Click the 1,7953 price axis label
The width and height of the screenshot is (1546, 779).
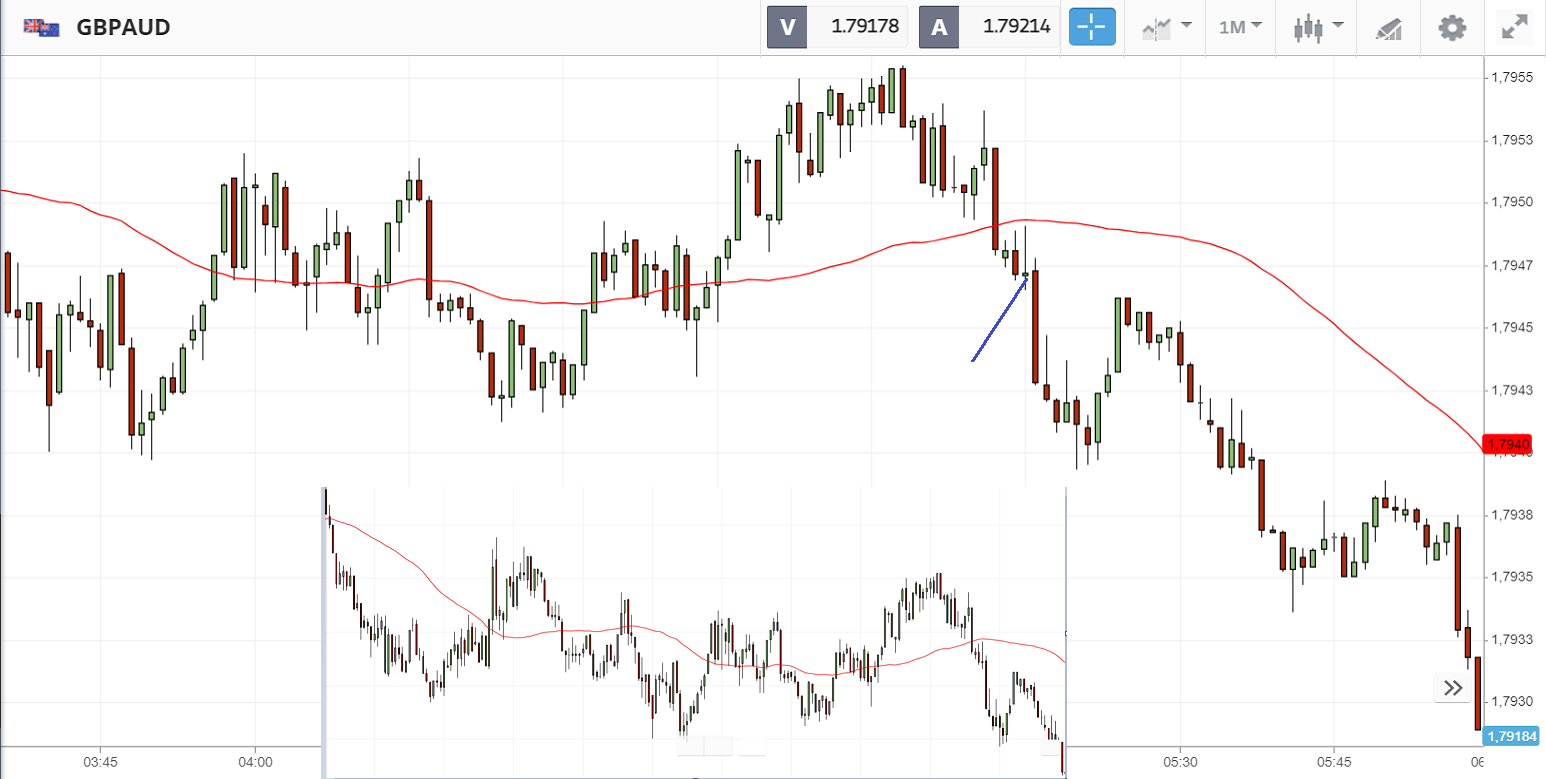(1512, 140)
